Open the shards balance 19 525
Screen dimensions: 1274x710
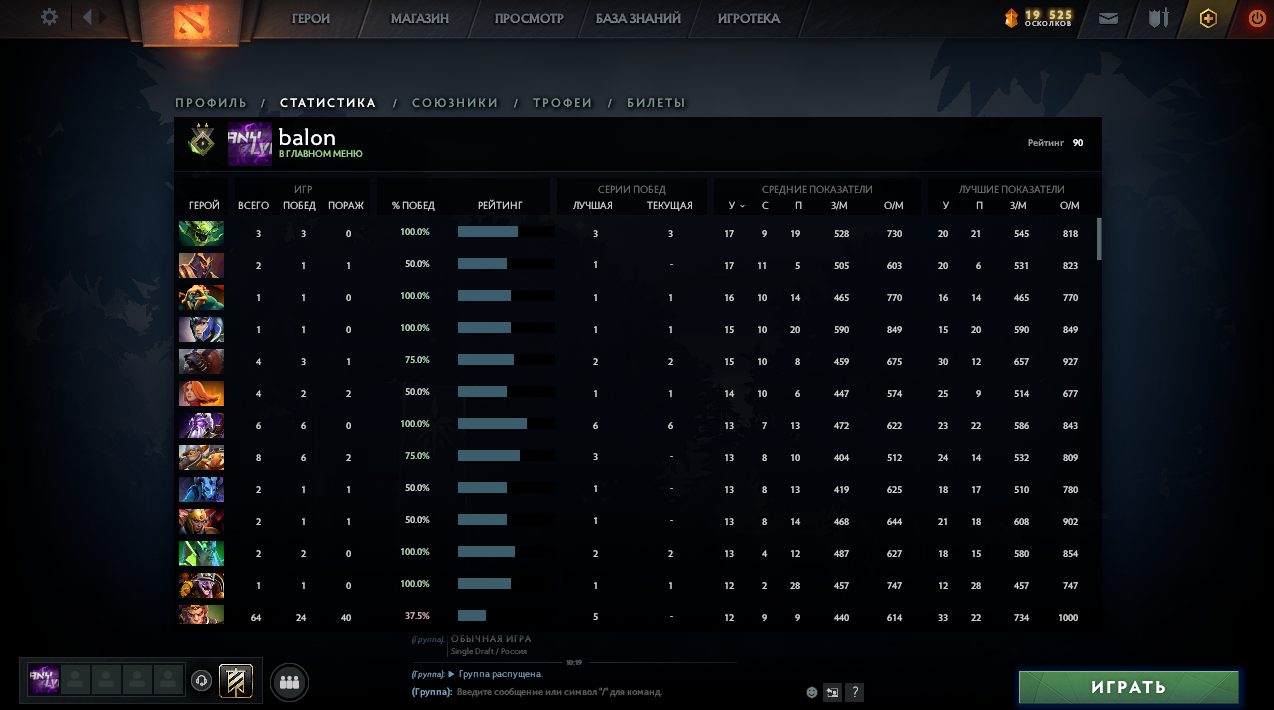coord(1038,18)
